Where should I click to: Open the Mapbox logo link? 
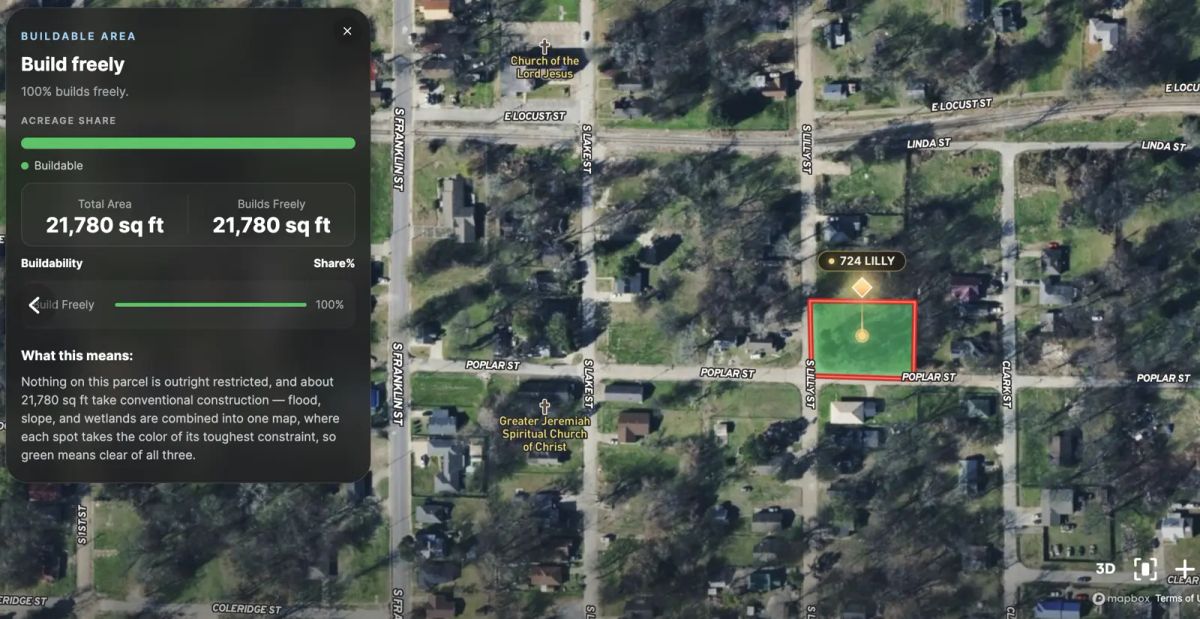(x=1120, y=598)
